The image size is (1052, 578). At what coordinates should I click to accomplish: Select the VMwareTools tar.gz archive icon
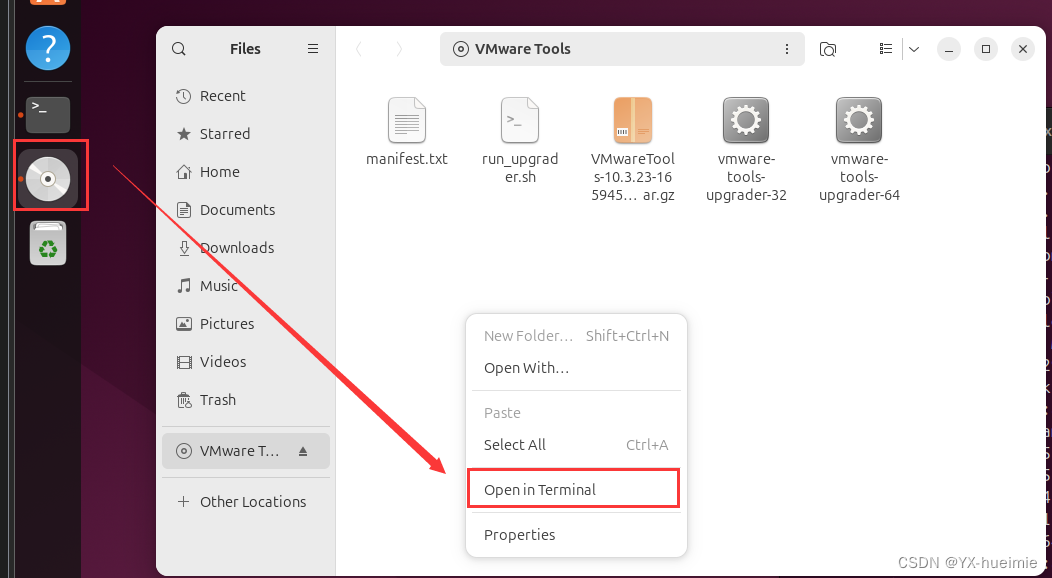point(633,121)
